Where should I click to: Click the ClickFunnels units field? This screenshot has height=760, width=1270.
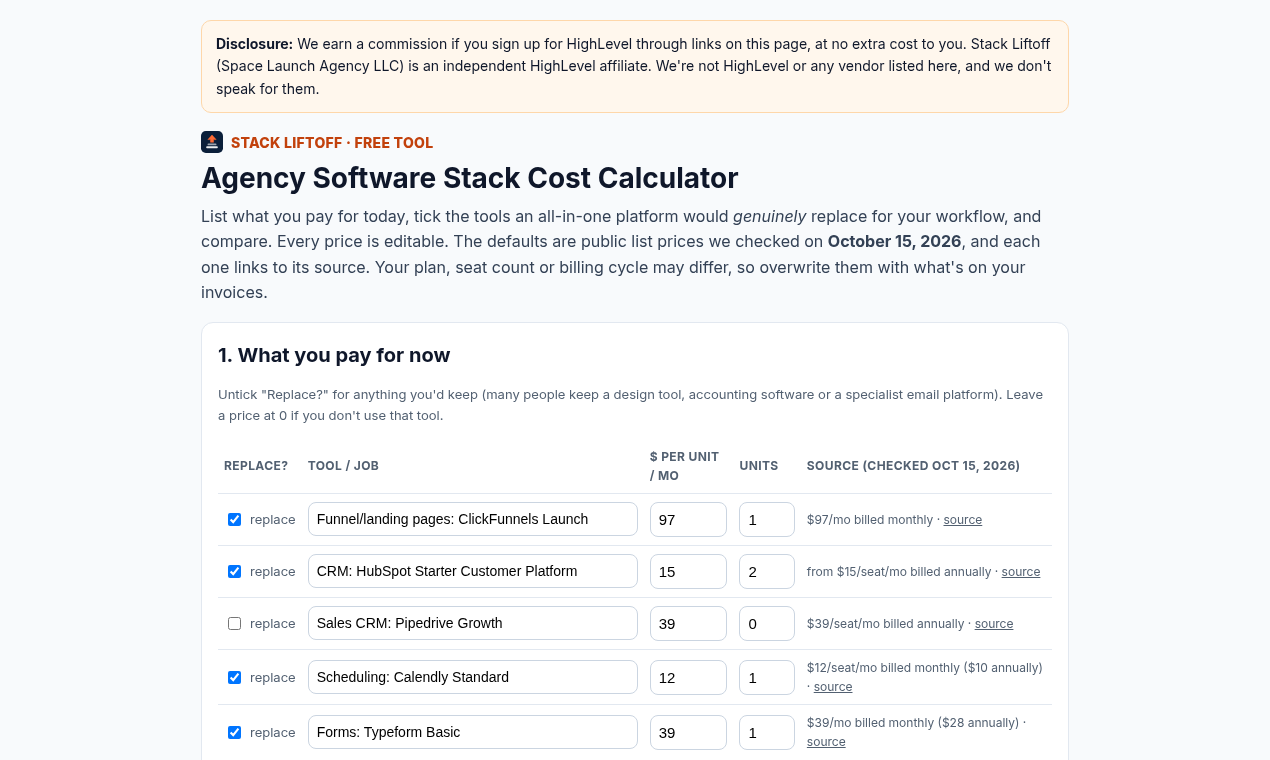[767, 519]
